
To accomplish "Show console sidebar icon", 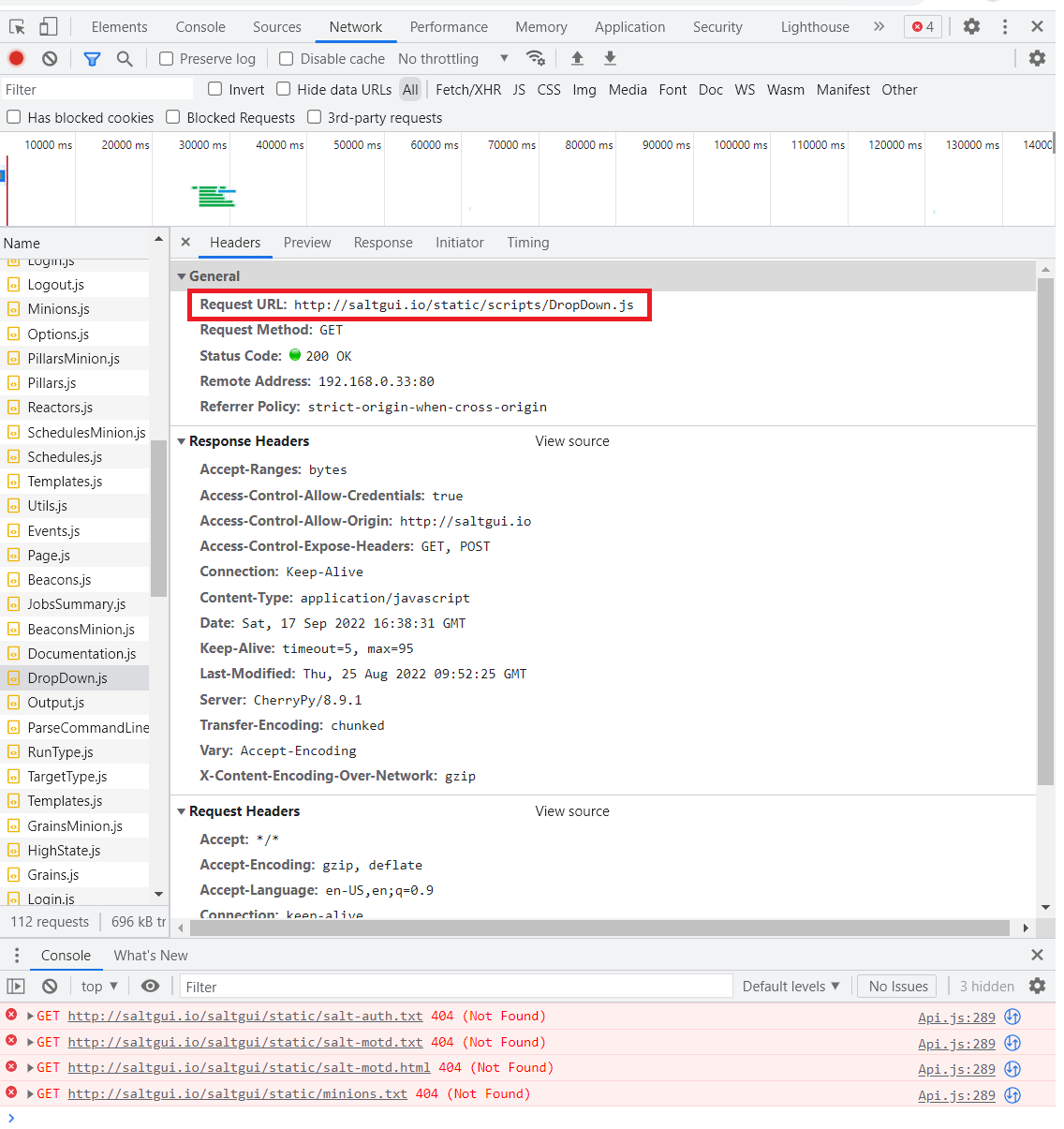I will pos(16,986).
